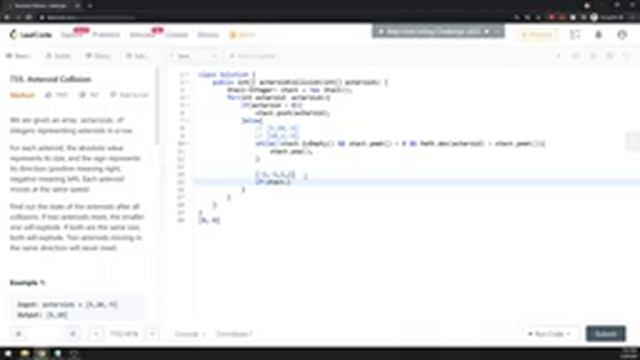Click the problem list icon at bottom left
Image resolution: width=640 pixels, height=360 pixels.
pyautogui.click(x=18, y=333)
